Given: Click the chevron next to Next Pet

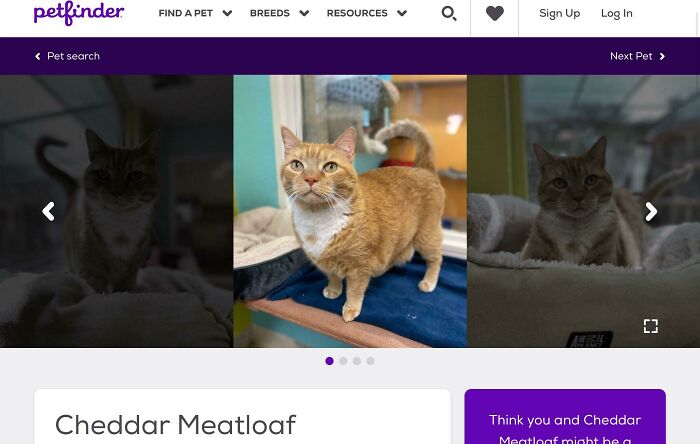Looking at the screenshot, I should [x=662, y=56].
